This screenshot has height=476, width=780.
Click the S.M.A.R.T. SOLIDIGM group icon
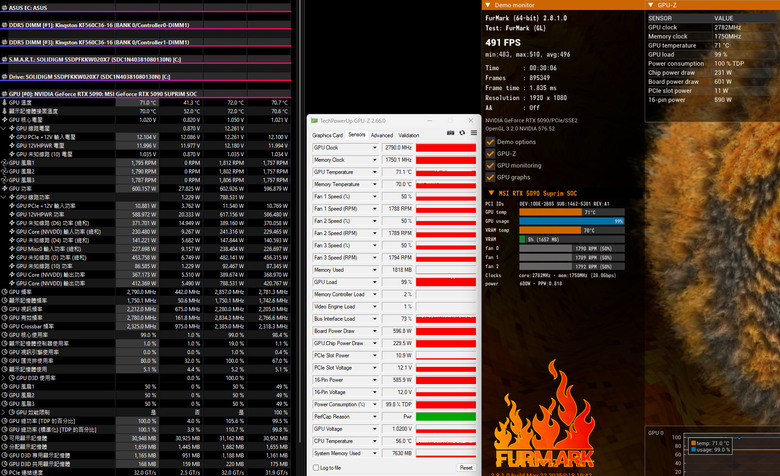point(4,60)
